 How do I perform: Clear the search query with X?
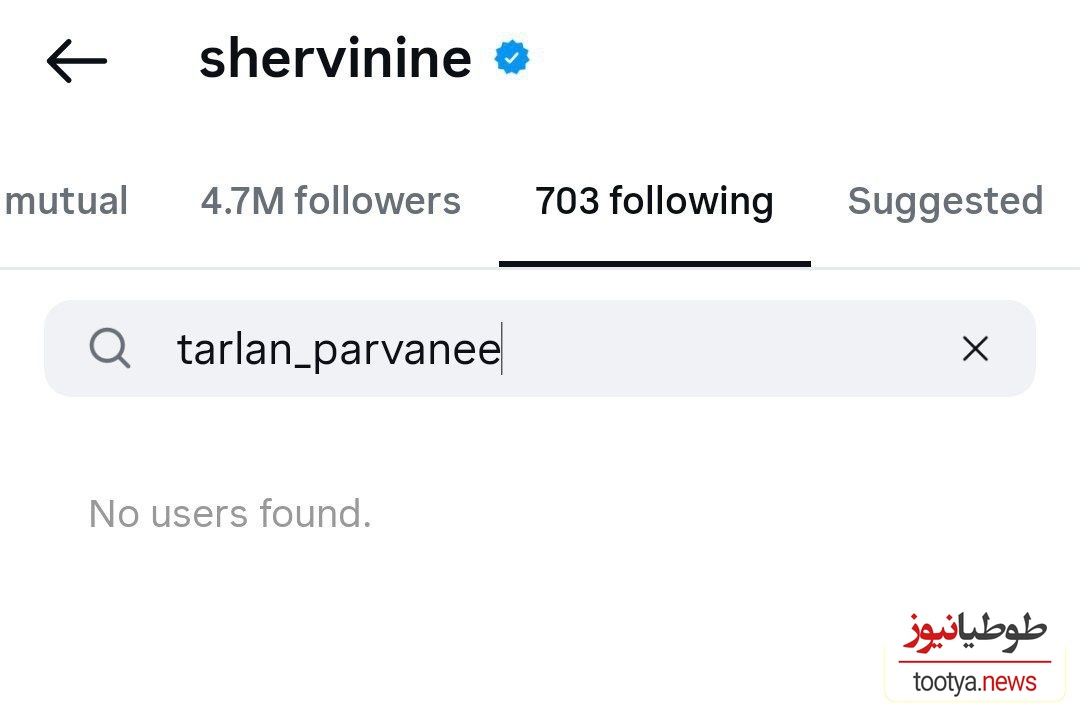(975, 348)
